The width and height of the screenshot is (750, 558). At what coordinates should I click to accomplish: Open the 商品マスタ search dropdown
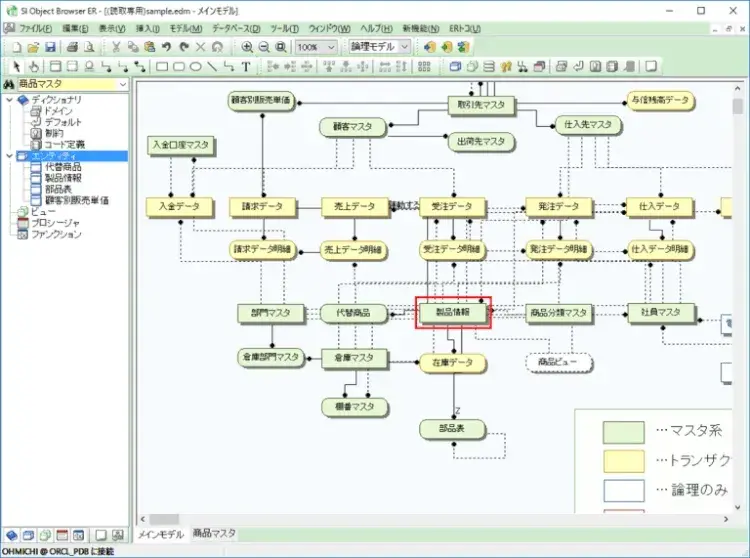pyautogui.click(x=123, y=85)
